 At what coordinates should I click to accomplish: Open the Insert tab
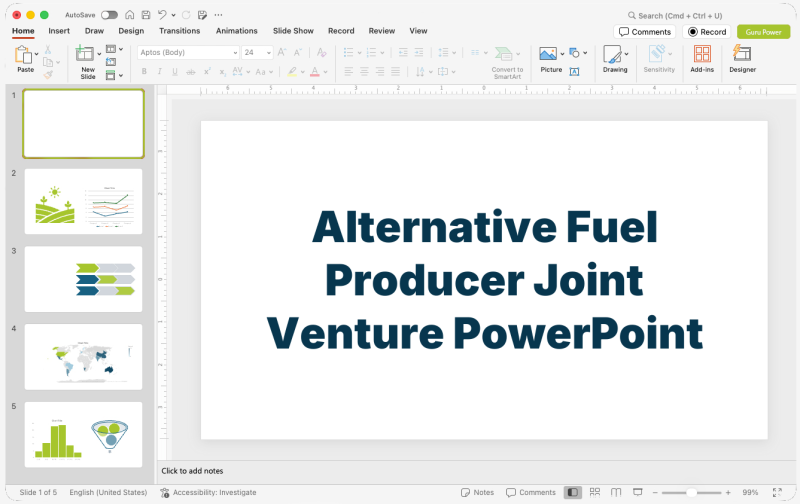point(59,31)
